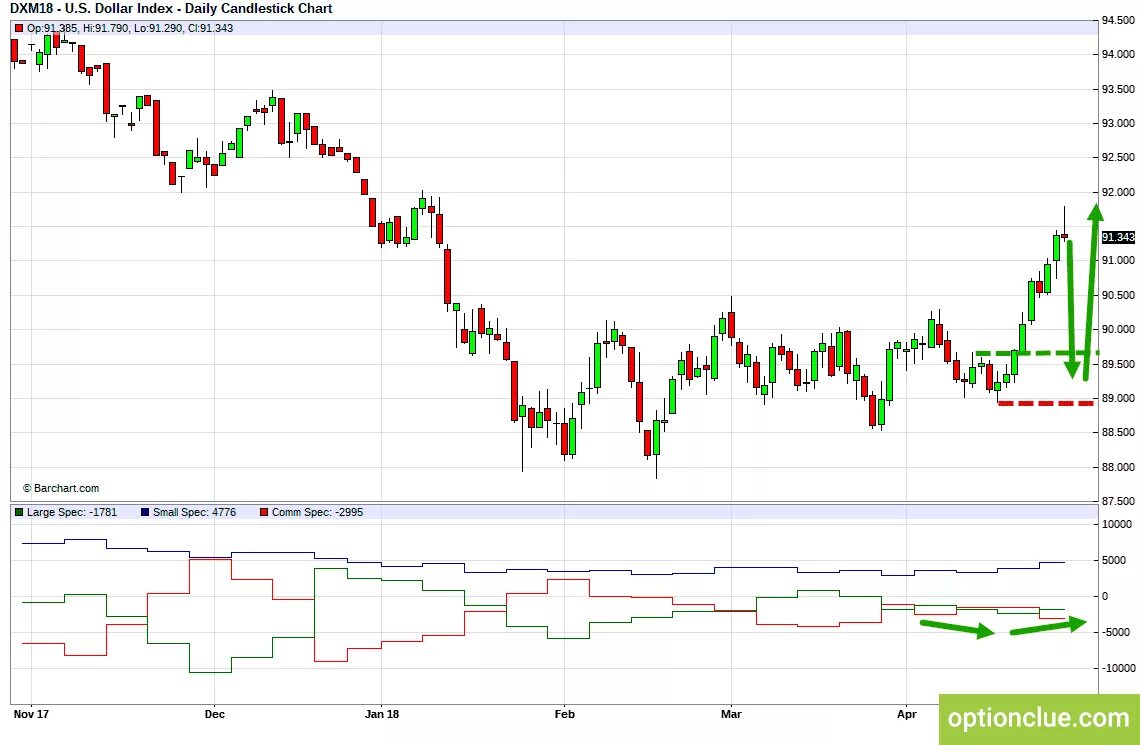Viewport: 1140px width, 745px height.
Task: Click the 93.000 price axis label
Action: coord(1117,124)
